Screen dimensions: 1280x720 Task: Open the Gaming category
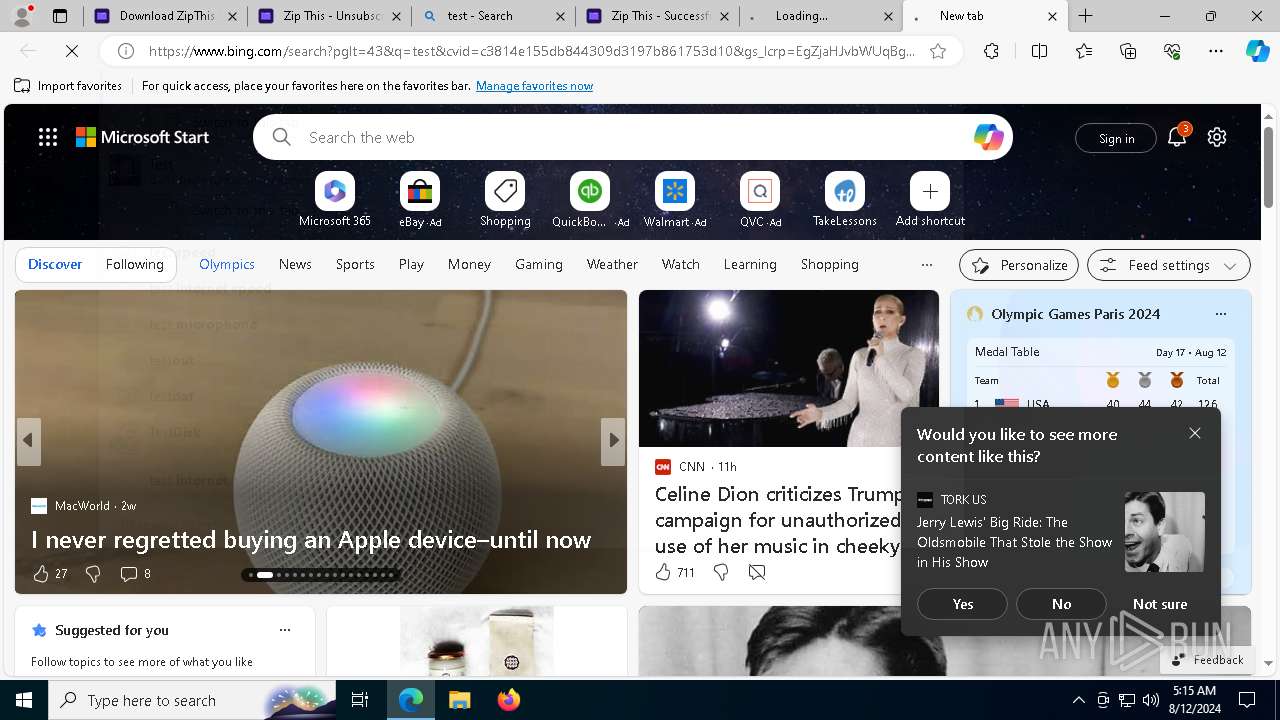(539, 264)
